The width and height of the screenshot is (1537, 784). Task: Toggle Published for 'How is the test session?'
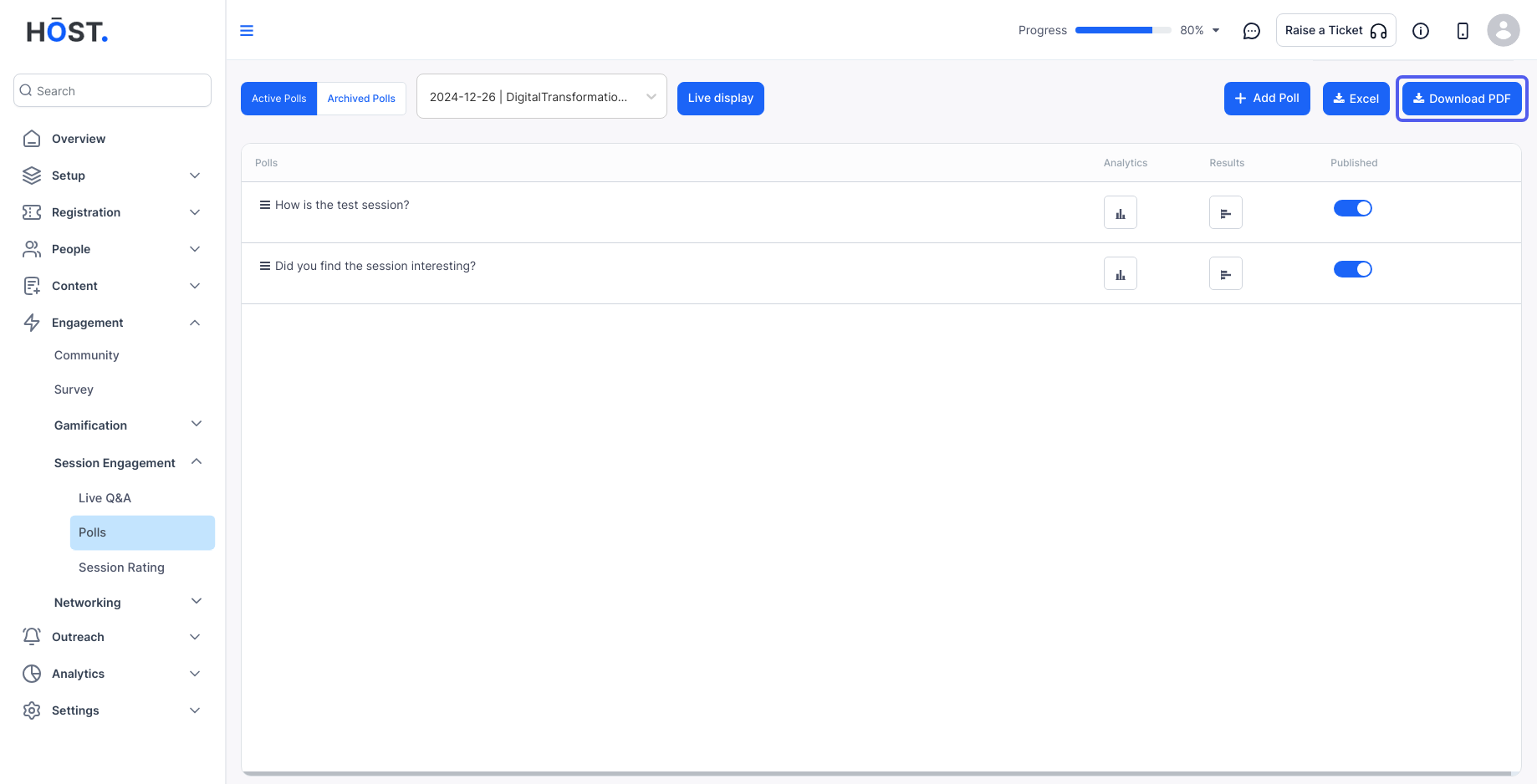(x=1353, y=208)
